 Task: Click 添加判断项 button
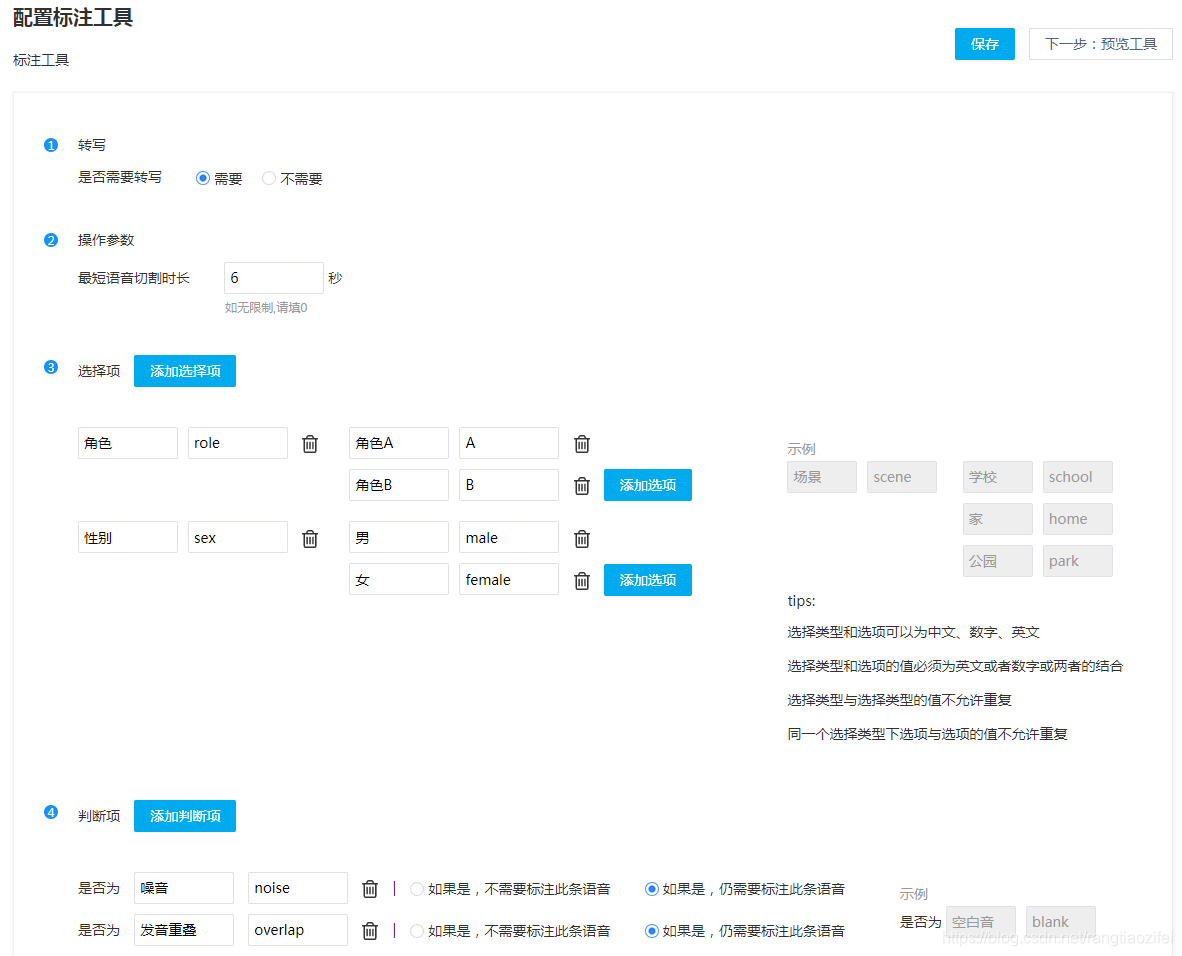pyautogui.click(x=185, y=816)
